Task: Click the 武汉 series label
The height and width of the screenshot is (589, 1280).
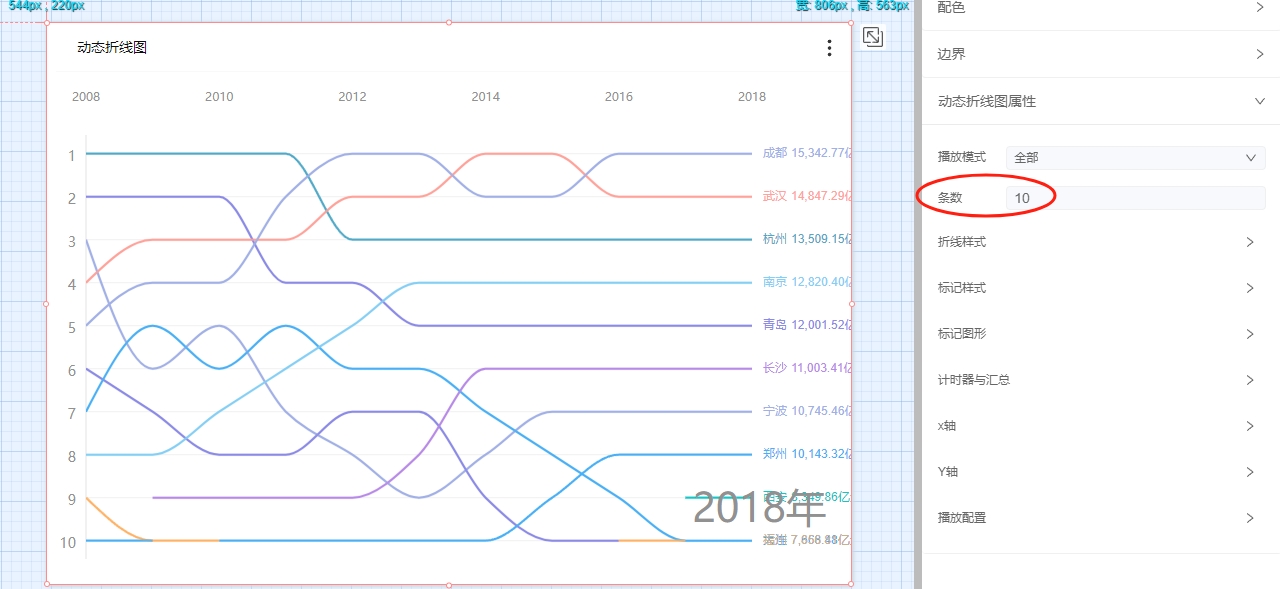Action: tap(774, 196)
